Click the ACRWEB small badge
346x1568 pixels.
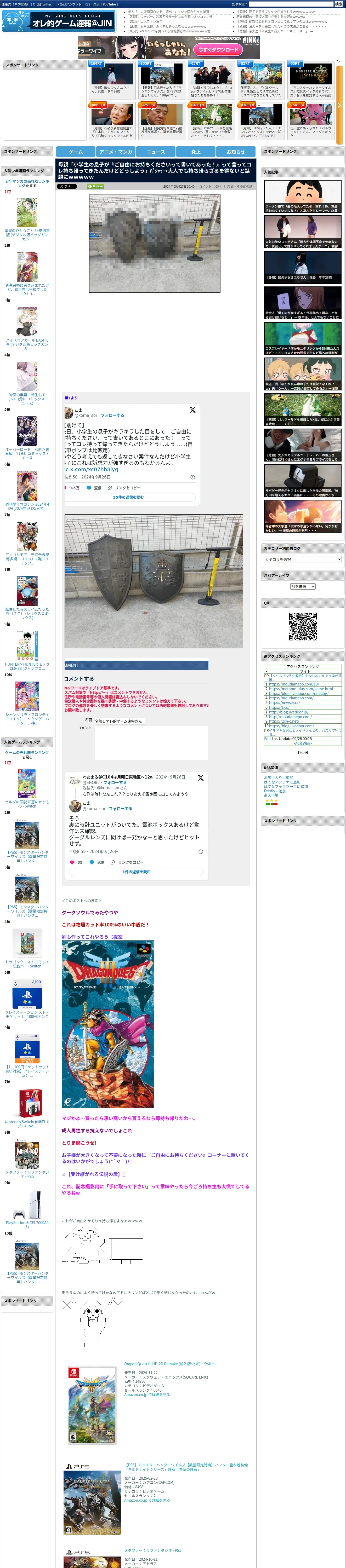point(303,753)
